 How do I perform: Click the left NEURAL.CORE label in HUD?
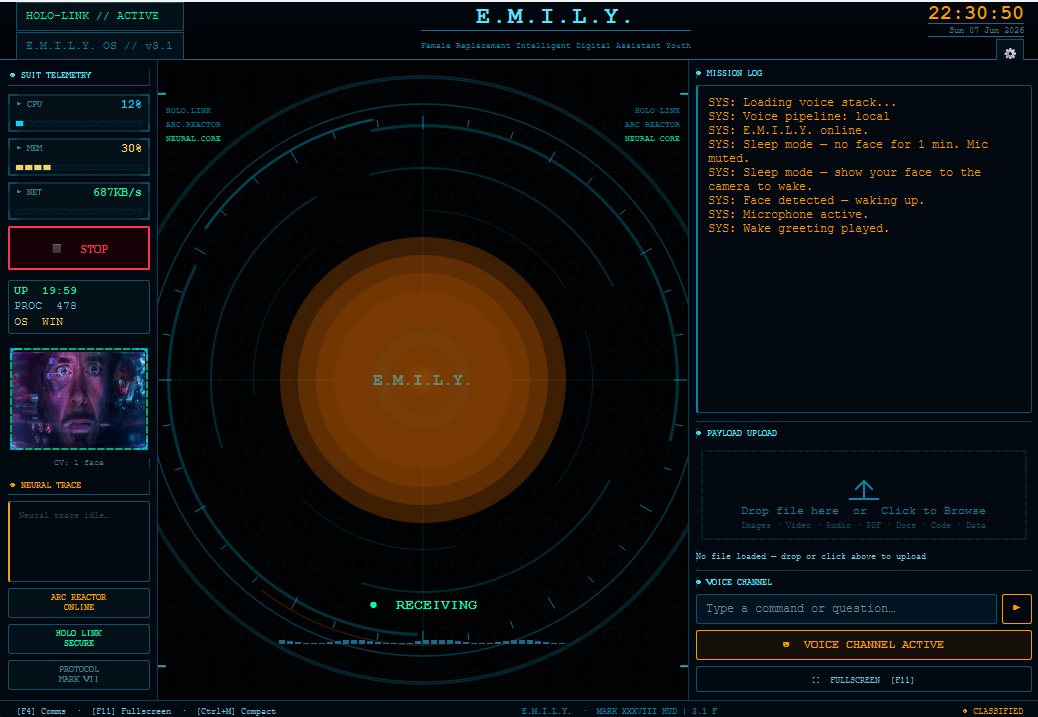coord(193,138)
